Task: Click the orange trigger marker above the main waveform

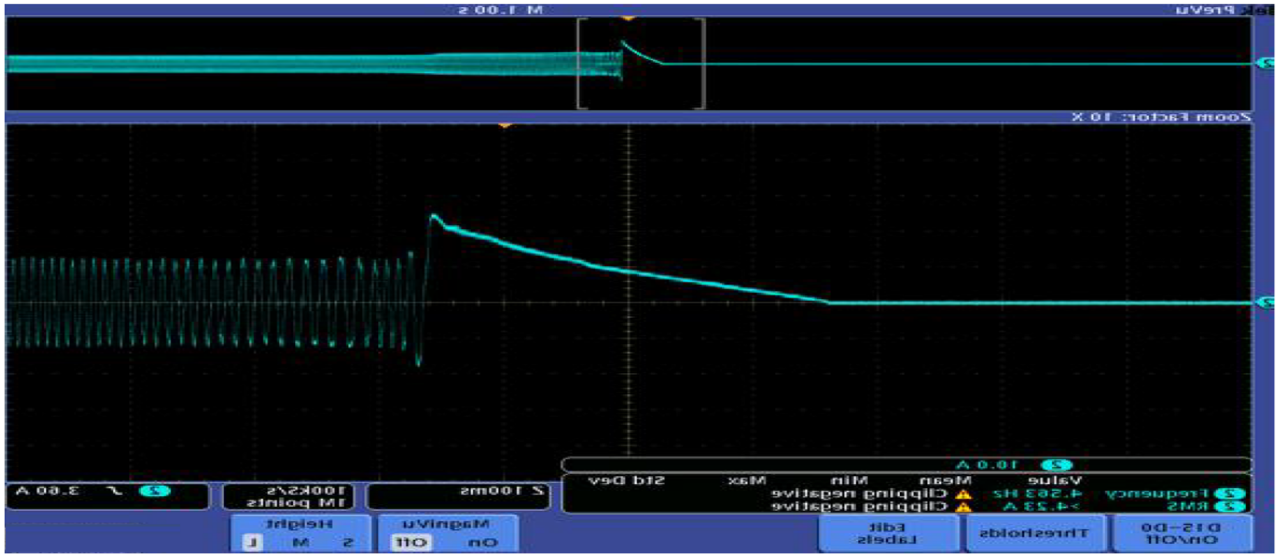Action: click(505, 125)
